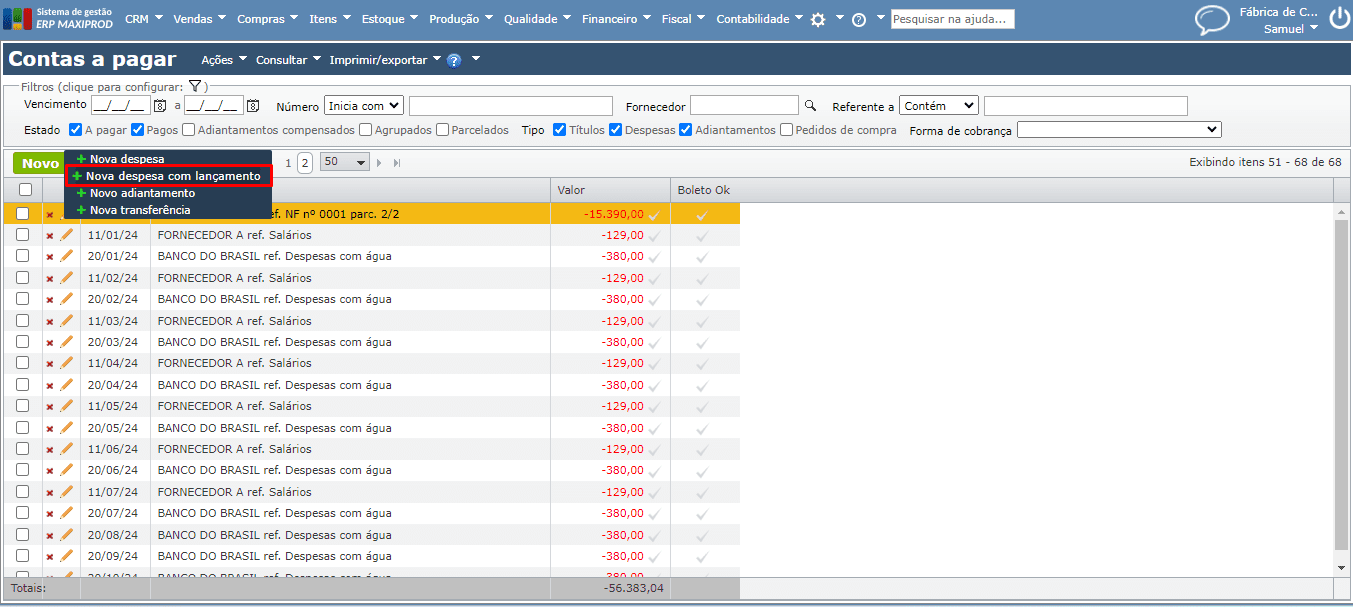The width and height of the screenshot is (1353, 607).
Task: Open the Número 'Inicia com' dropdown
Action: (x=364, y=106)
